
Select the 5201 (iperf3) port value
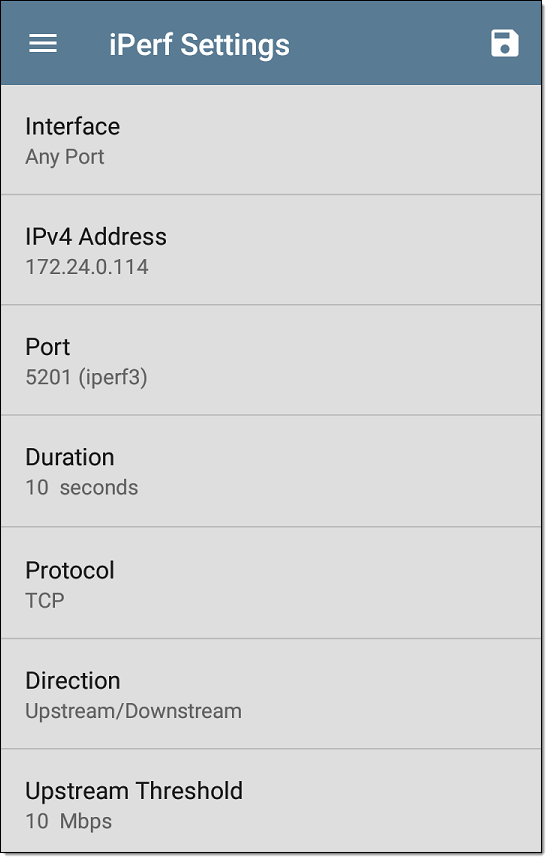click(x=87, y=378)
